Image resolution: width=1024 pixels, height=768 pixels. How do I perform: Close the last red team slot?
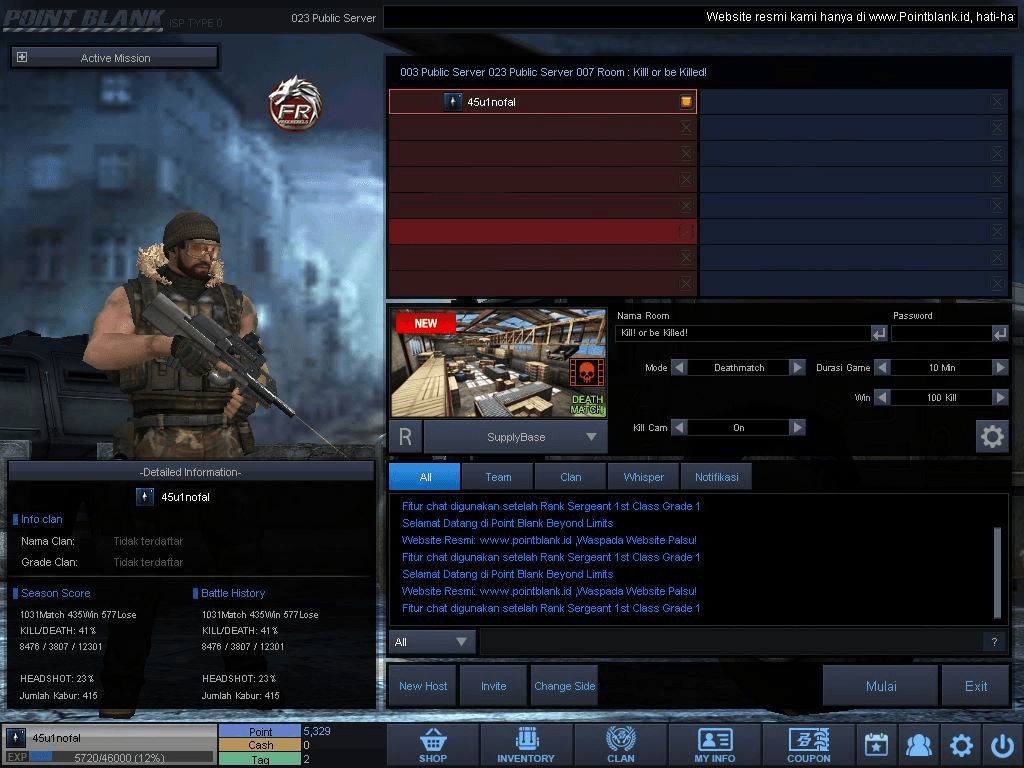tap(686, 283)
